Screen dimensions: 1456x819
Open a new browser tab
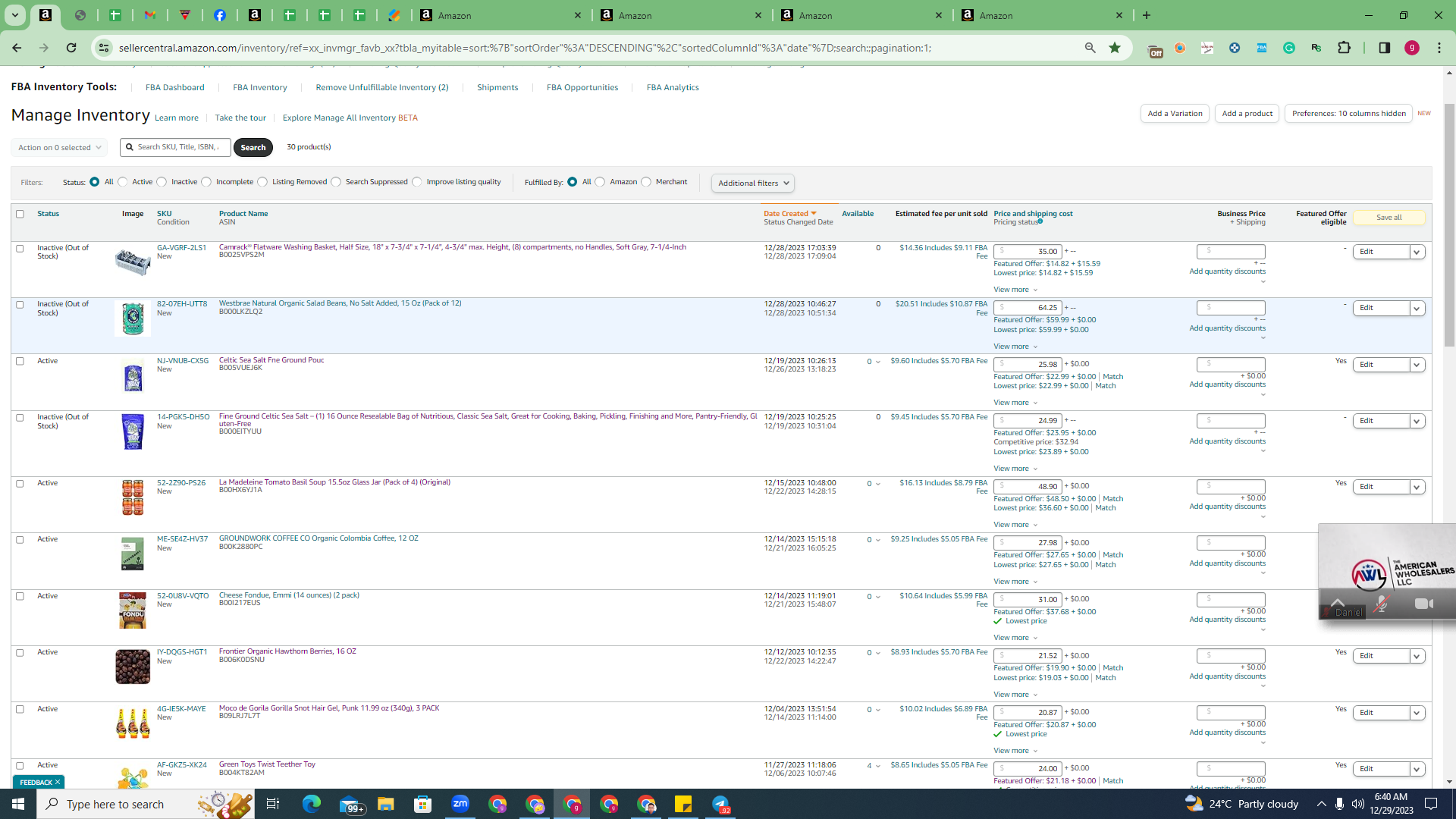pyautogui.click(x=1147, y=15)
